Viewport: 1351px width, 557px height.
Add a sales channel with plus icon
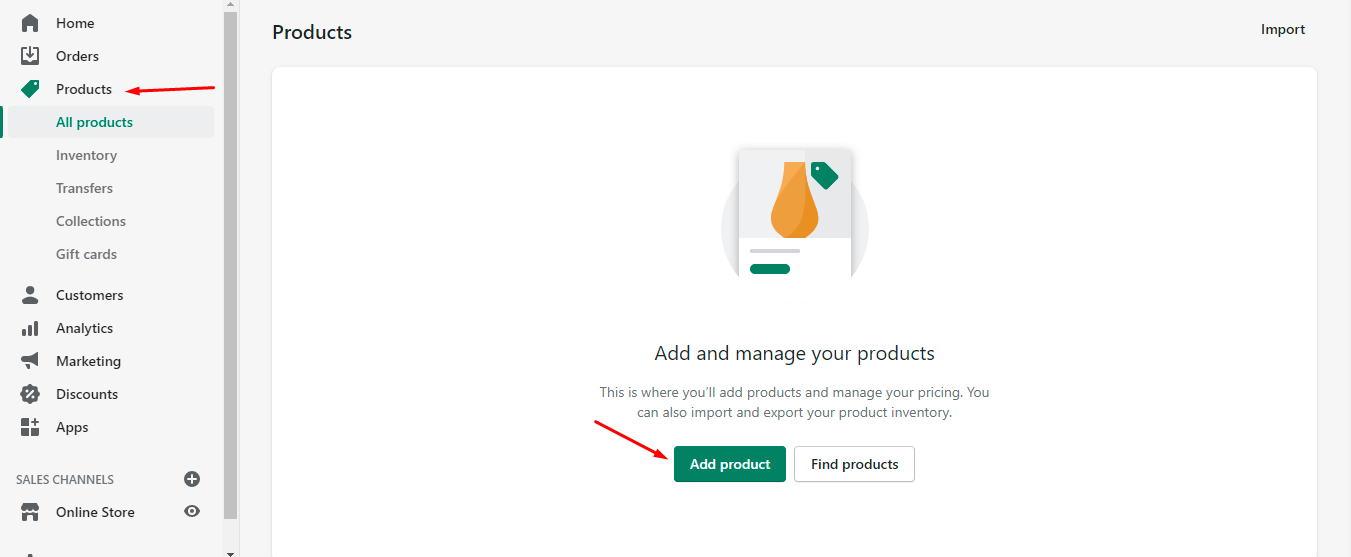point(192,479)
